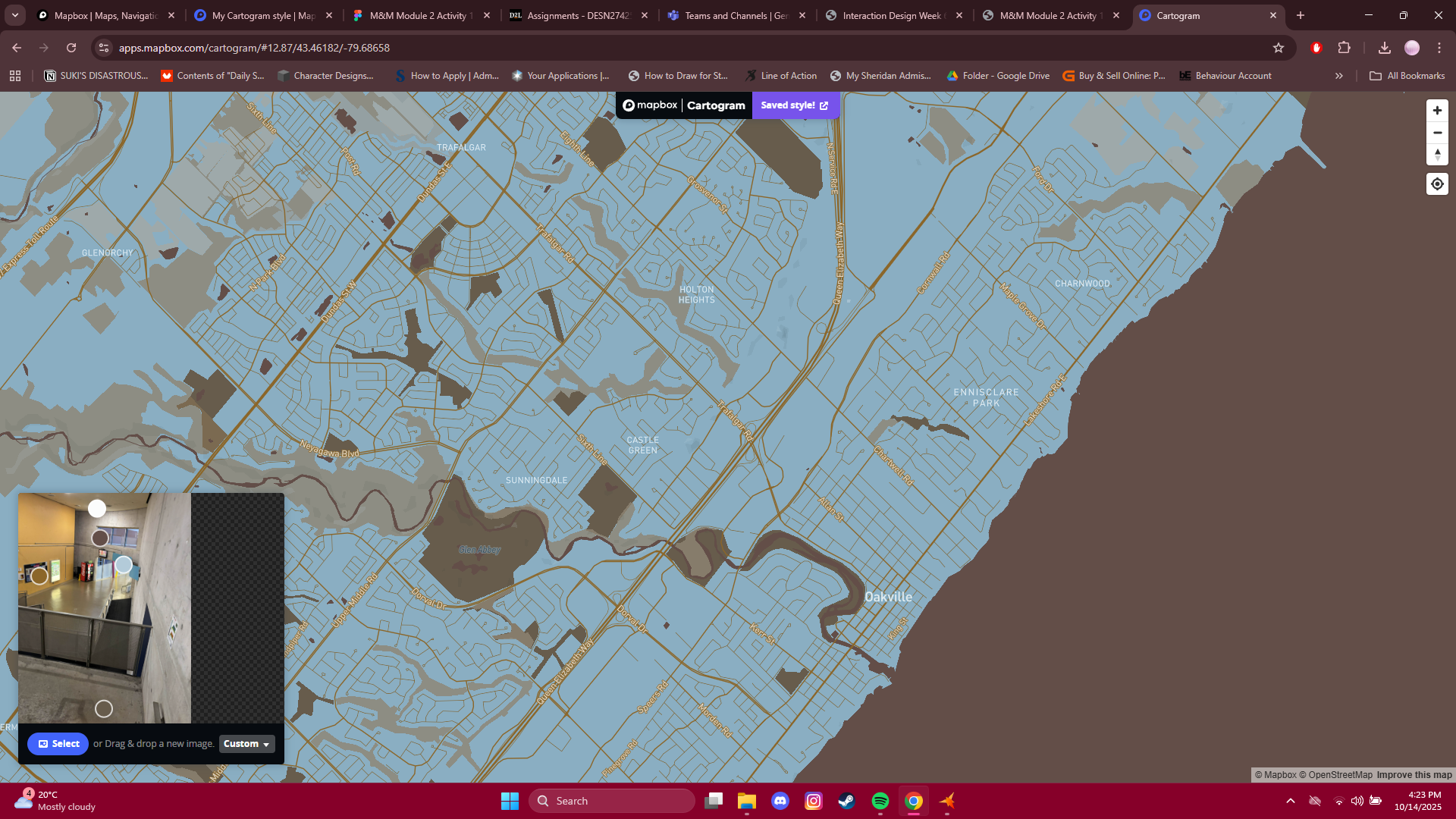1456x819 pixels.
Task: Open the tab search dropdown arrow
Action: point(15,15)
